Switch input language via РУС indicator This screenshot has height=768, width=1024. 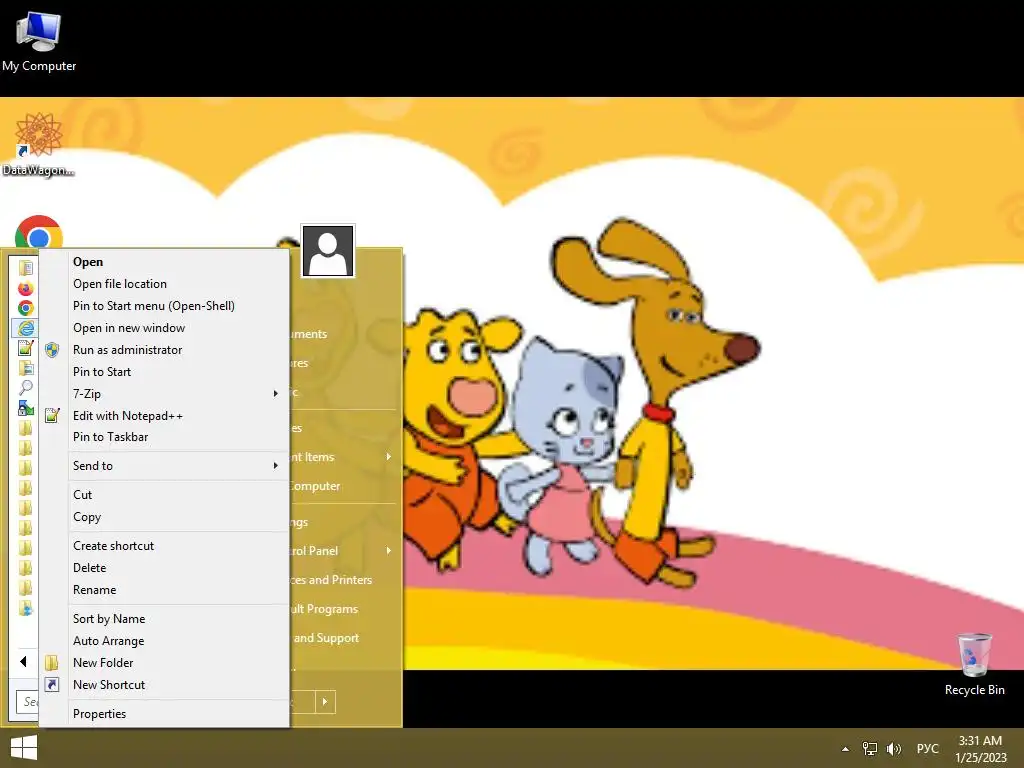tap(927, 748)
